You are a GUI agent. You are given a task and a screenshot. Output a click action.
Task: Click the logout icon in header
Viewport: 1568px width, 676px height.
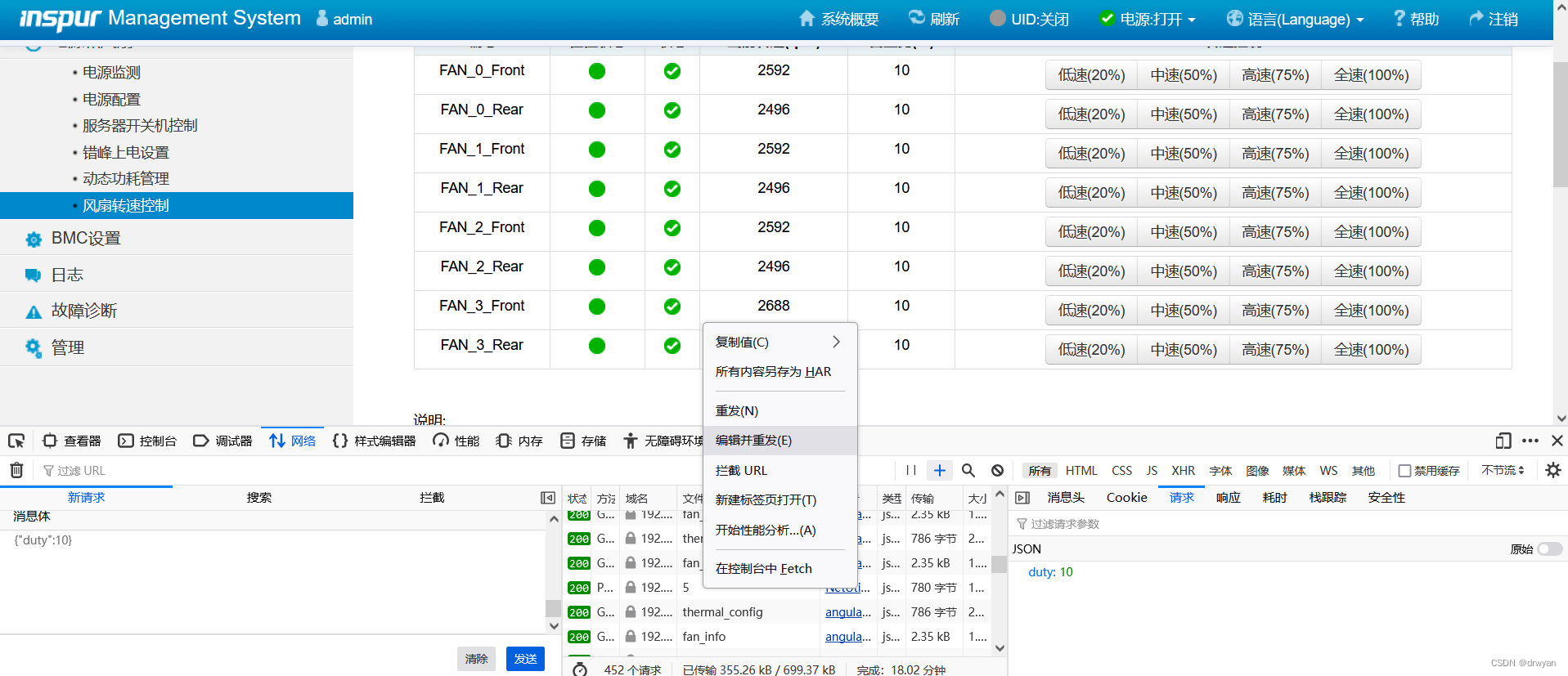point(1476,18)
